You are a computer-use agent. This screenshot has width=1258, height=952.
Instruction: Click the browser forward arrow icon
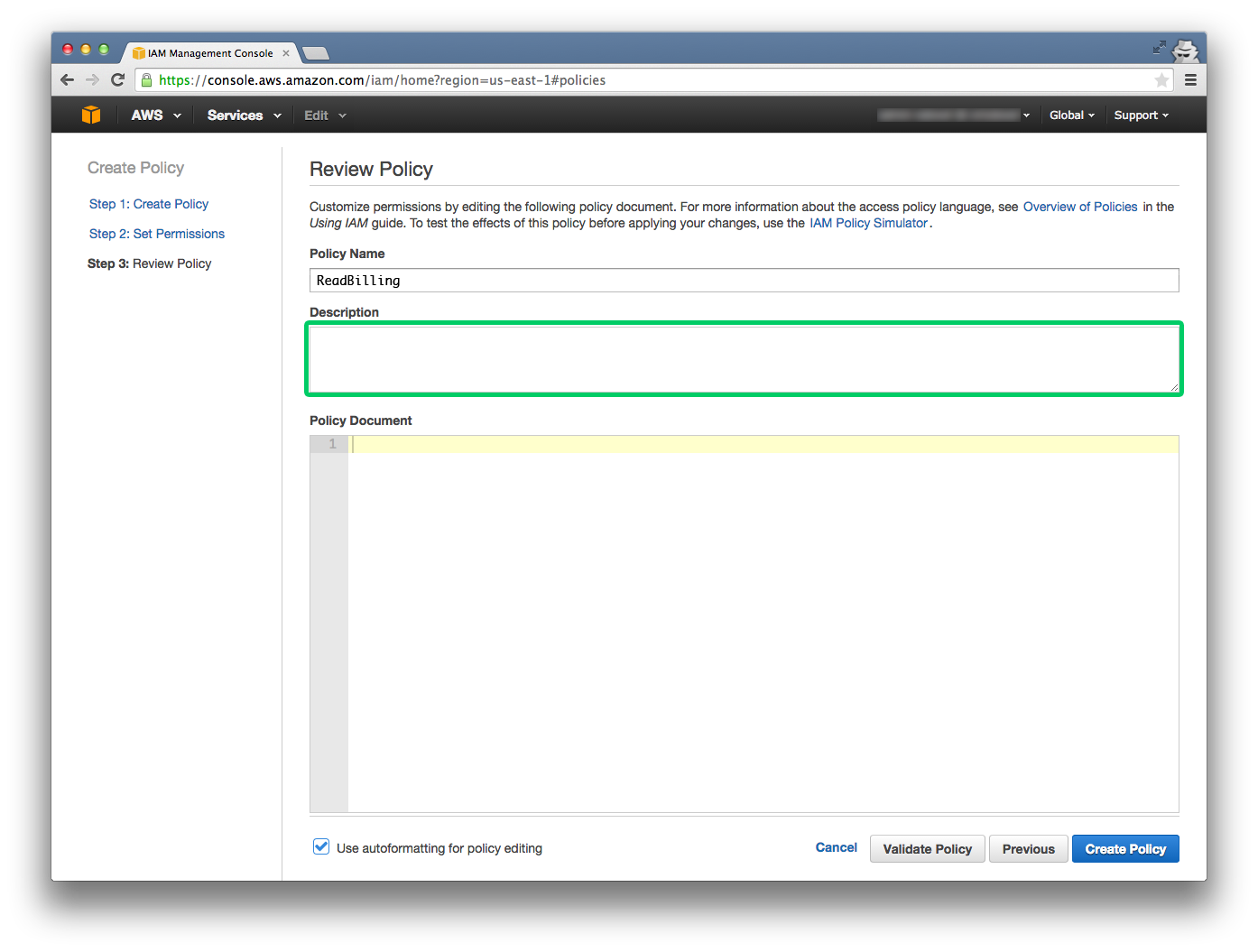pyautogui.click(x=92, y=79)
